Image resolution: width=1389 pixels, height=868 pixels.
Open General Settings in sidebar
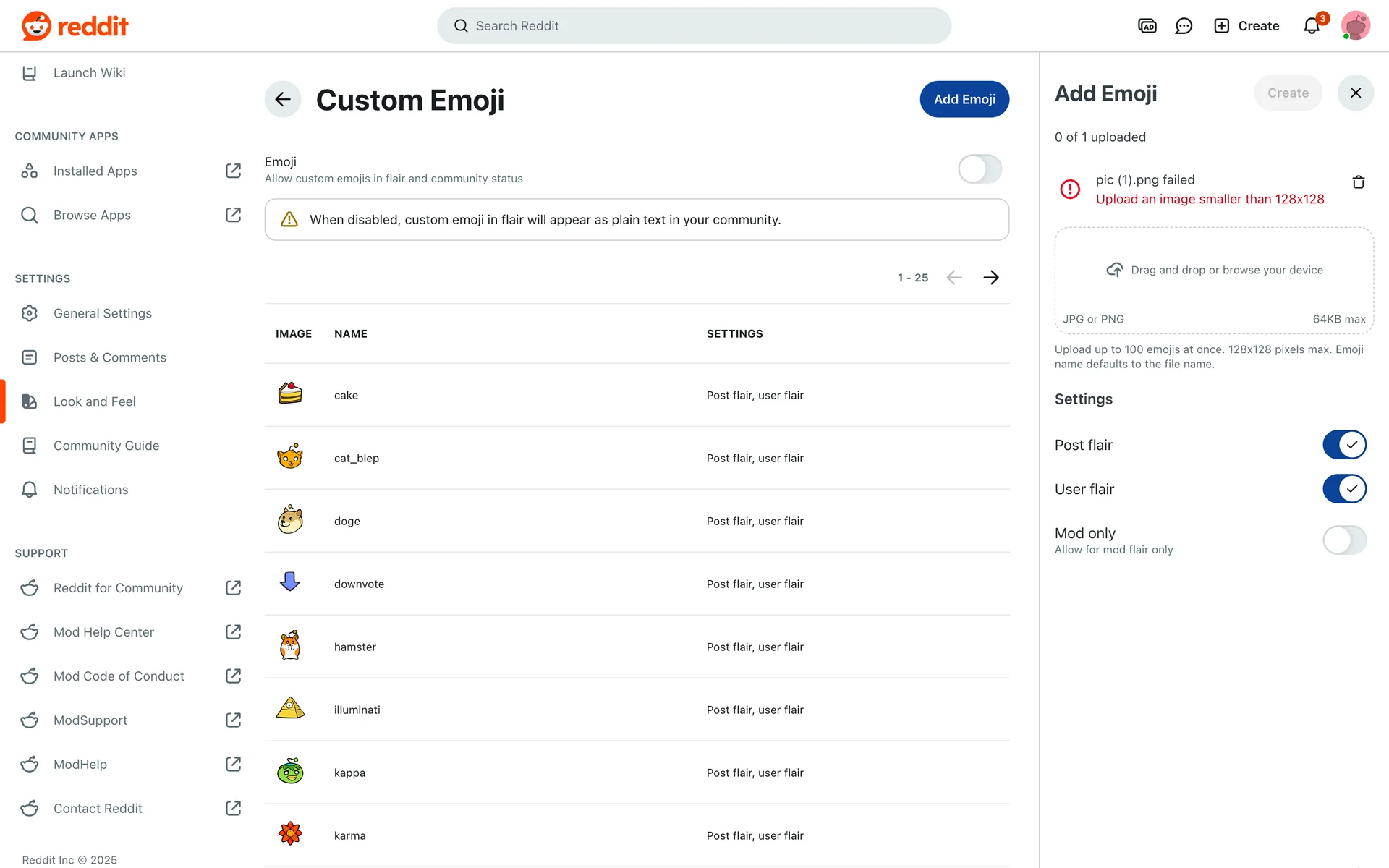pos(102,313)
